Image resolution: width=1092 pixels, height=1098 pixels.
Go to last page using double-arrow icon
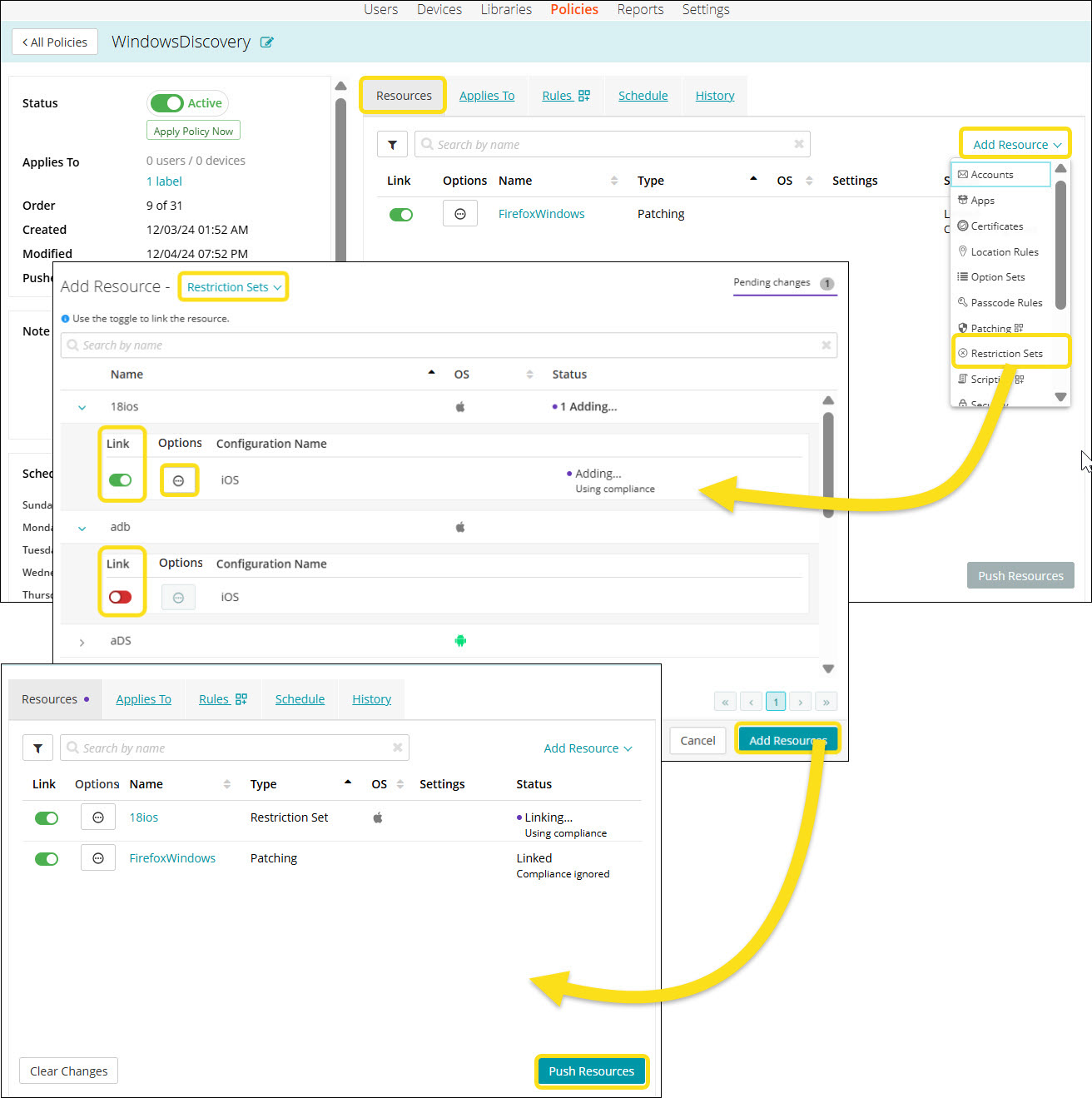pos(826,702)
